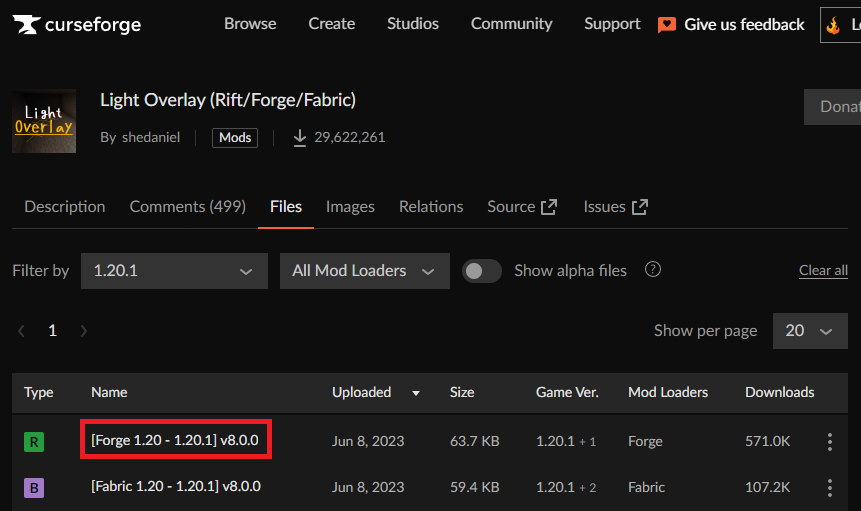Open the three-dot menu for the Forge file
This screenshot has height=511, width=861.
click(829, 442)
